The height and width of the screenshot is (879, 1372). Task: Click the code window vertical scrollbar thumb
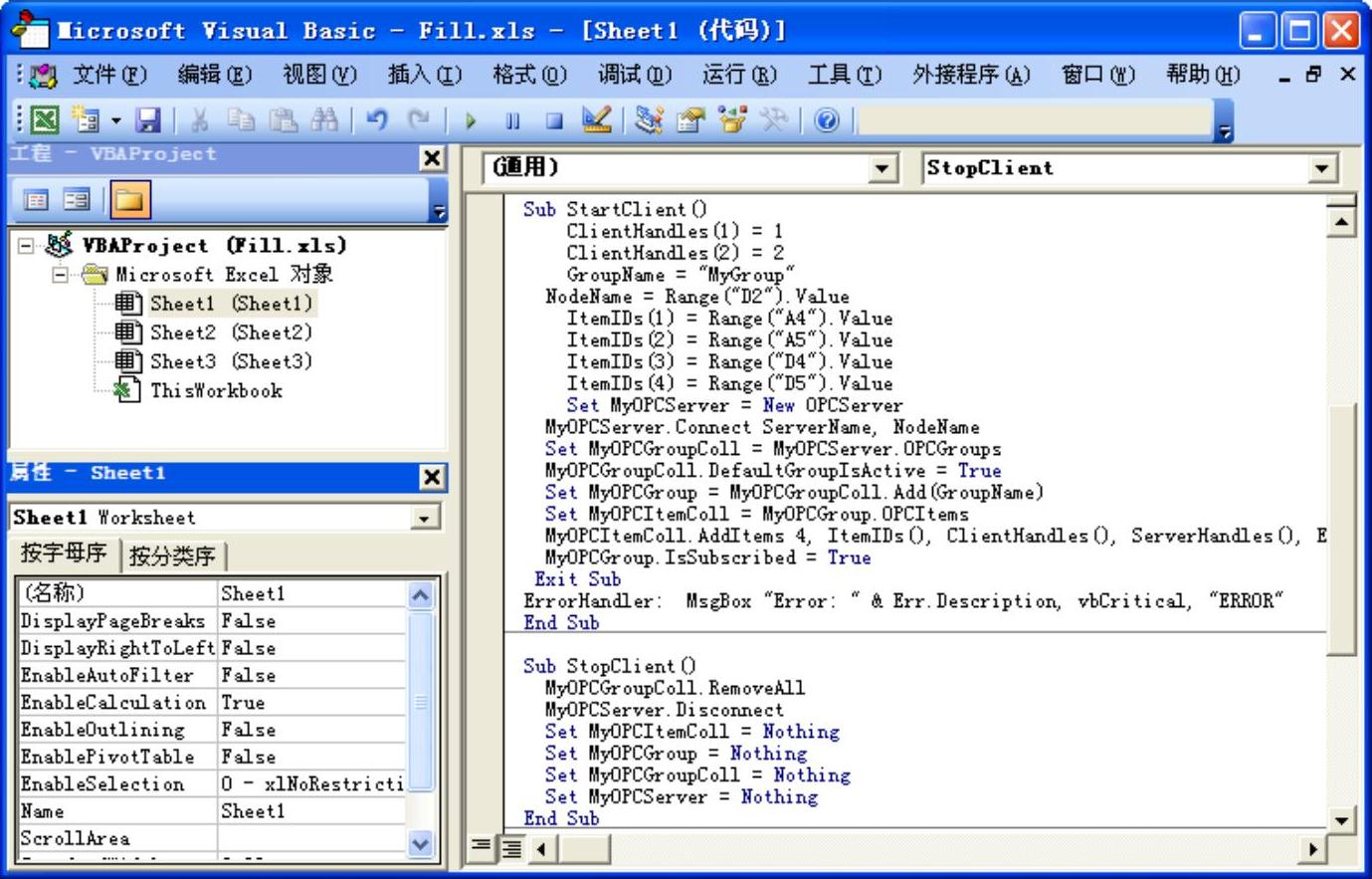coord(1342,530)
